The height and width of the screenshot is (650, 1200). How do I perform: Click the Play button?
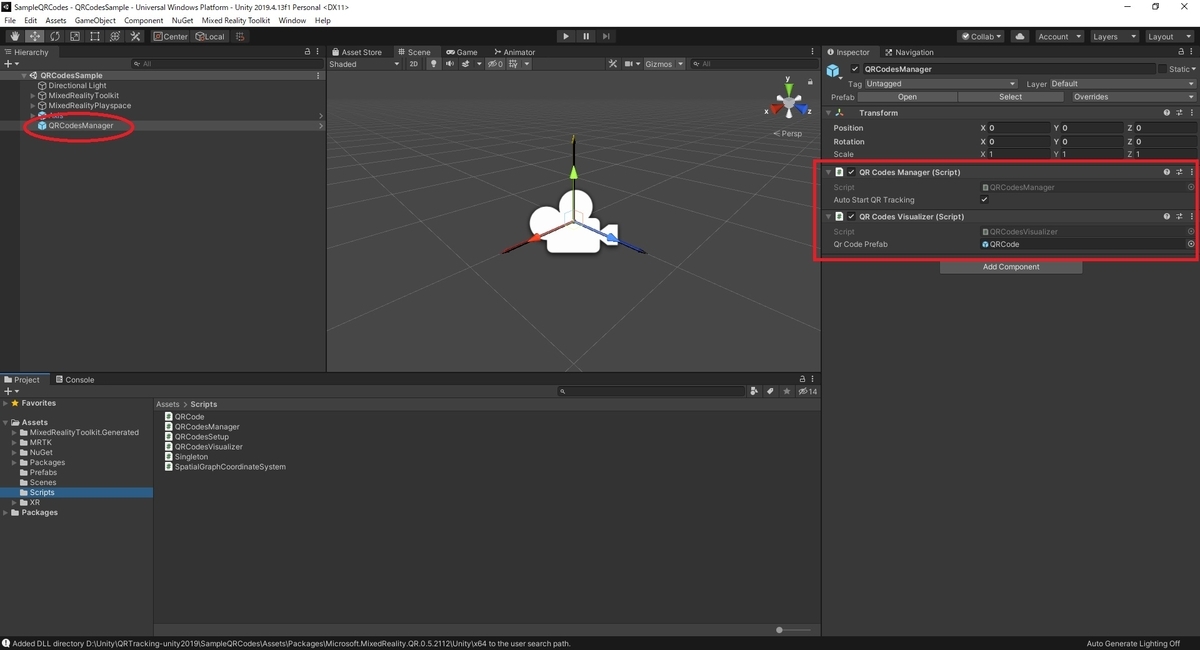(x=565, y=36)
